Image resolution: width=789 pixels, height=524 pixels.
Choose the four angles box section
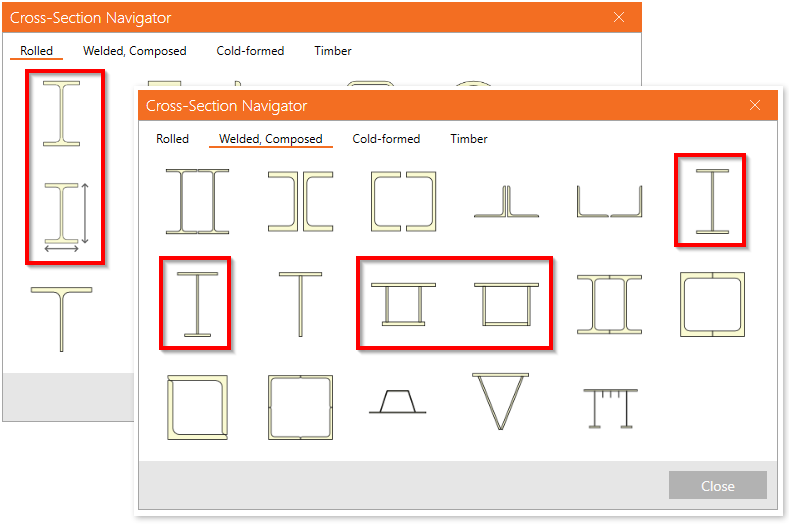coord(300,407)
